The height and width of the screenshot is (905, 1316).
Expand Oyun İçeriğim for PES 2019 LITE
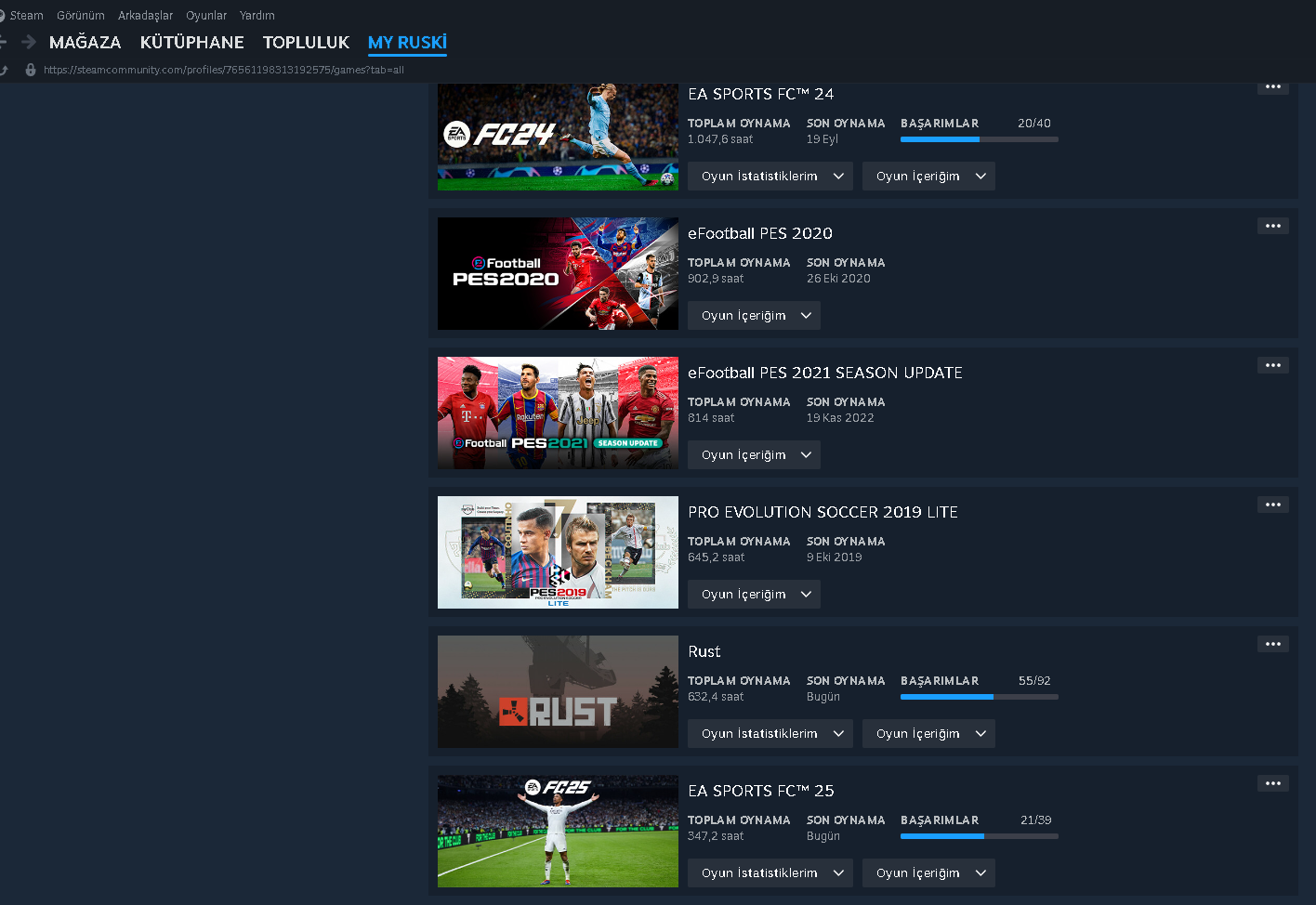[754, 595]
